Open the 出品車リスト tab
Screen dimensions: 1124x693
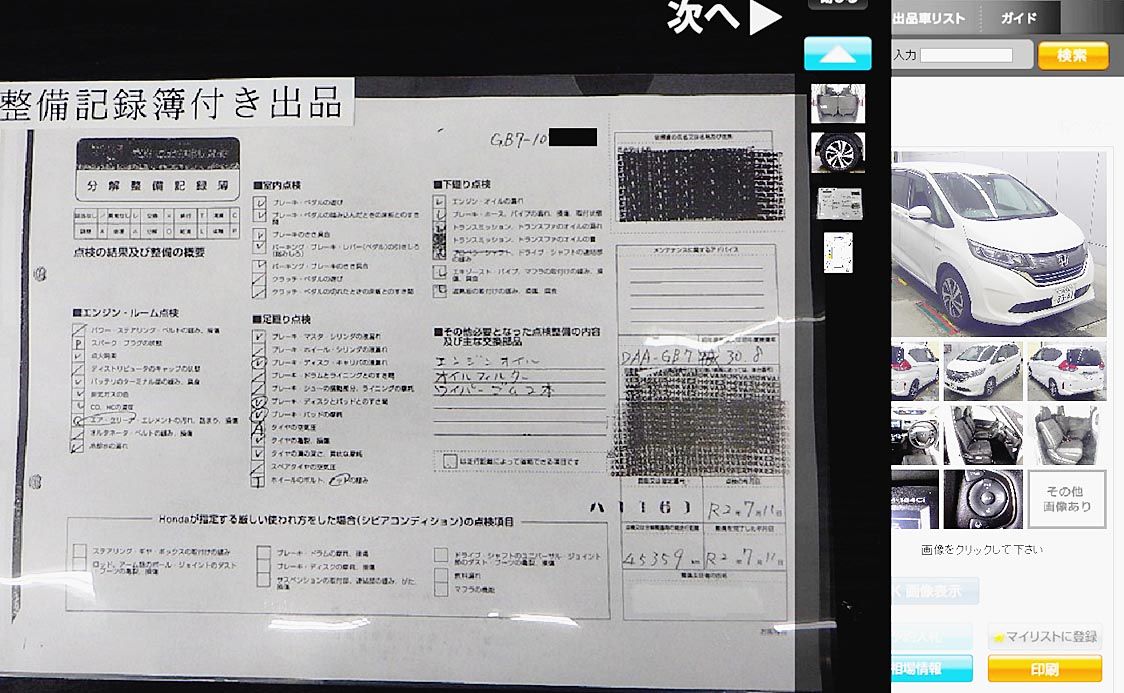point(929,18)
